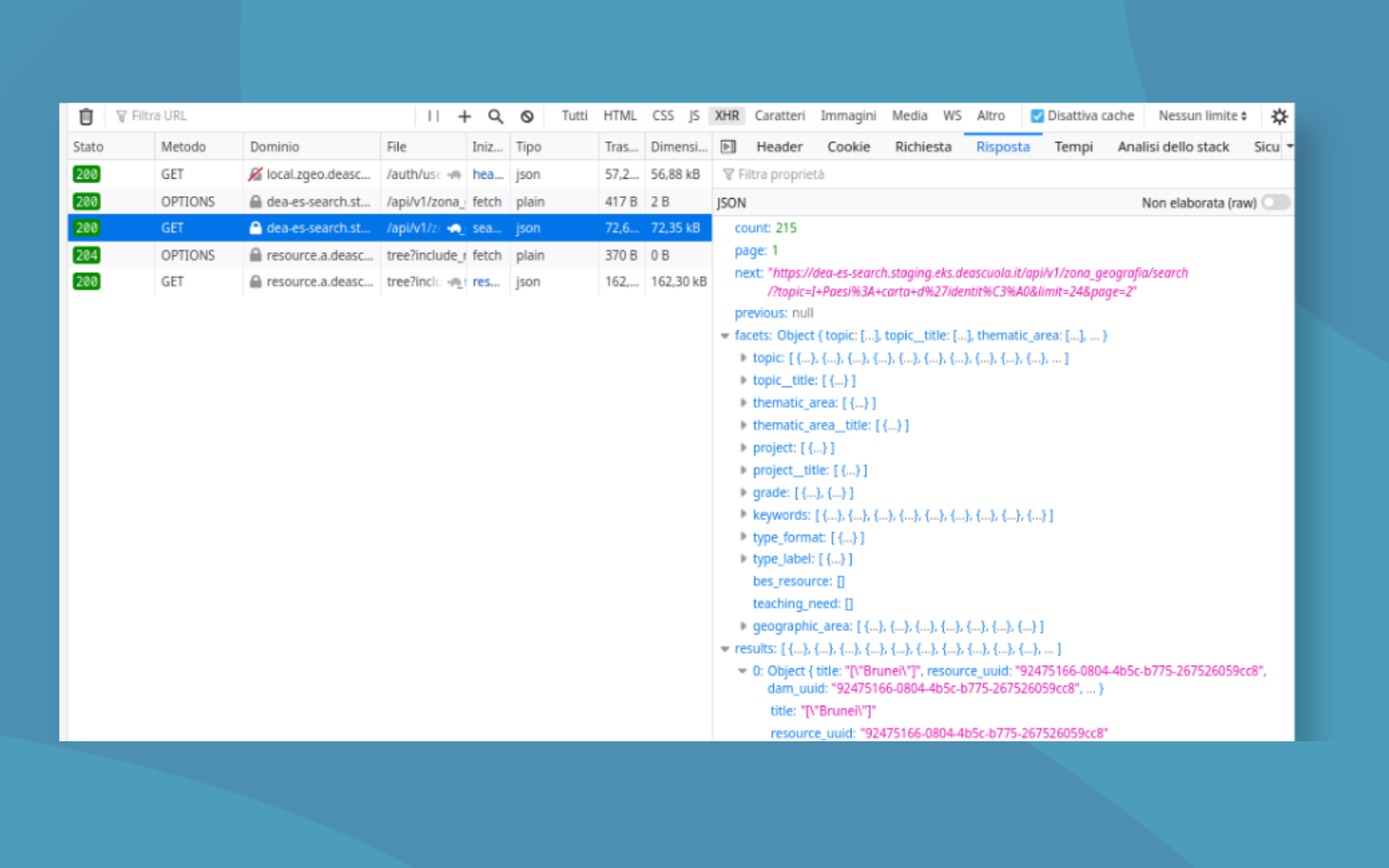Filter requests by Altro
The width and height of the screenshot is (1389, 868).
pos(991,115)
